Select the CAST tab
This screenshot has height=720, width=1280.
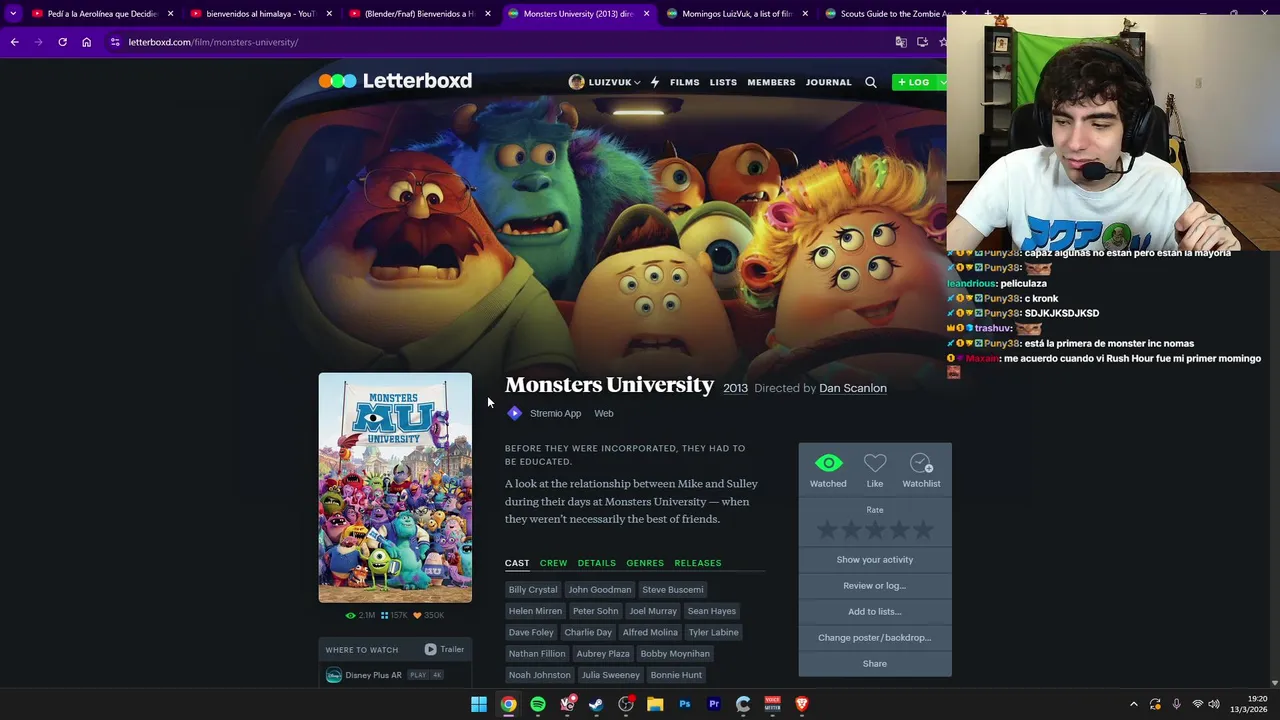[x=517, y=563]
